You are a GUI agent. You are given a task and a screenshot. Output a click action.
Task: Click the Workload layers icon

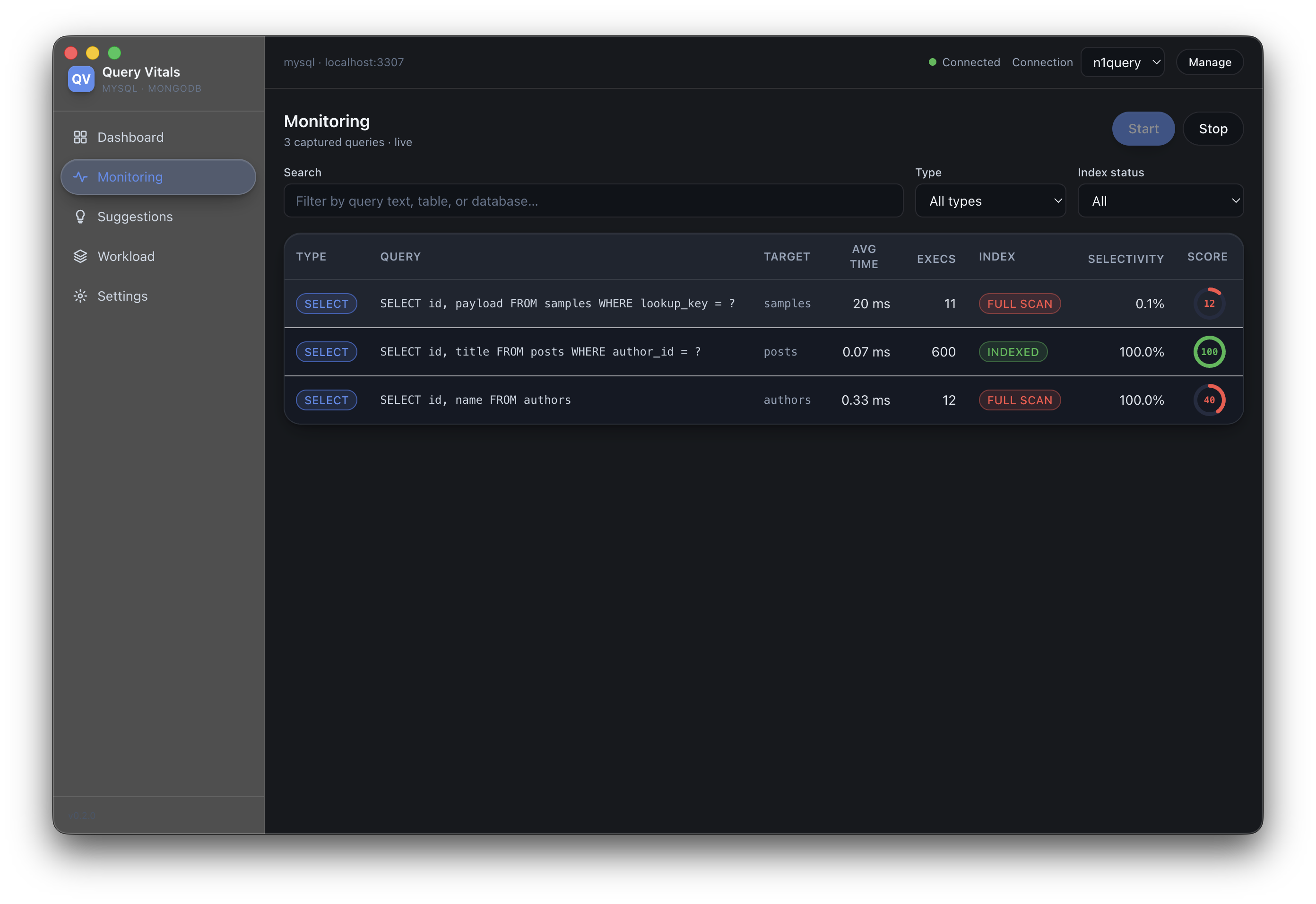click(x=80, y=256)
